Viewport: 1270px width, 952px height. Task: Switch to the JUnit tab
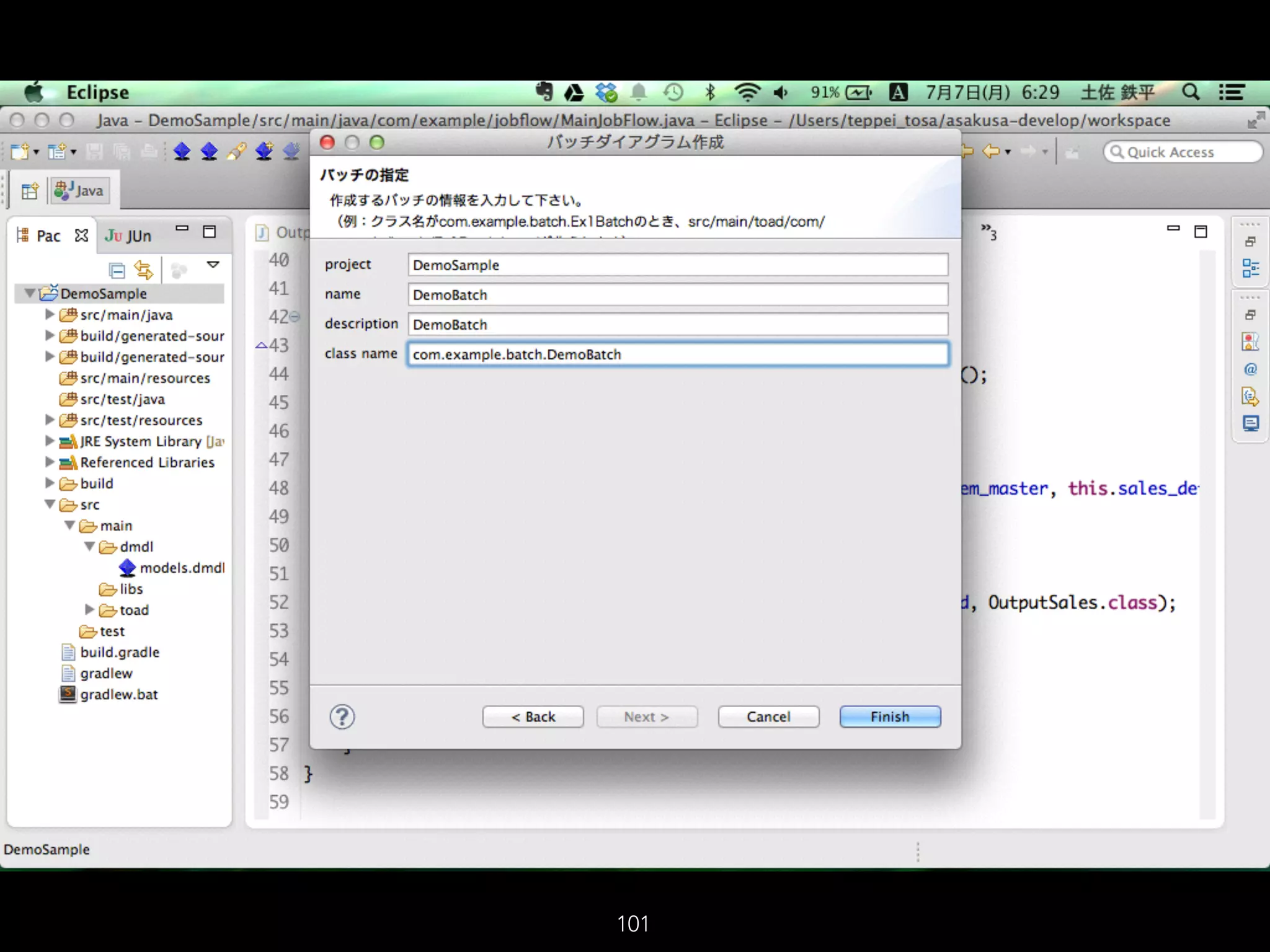(x=128, y=236)
